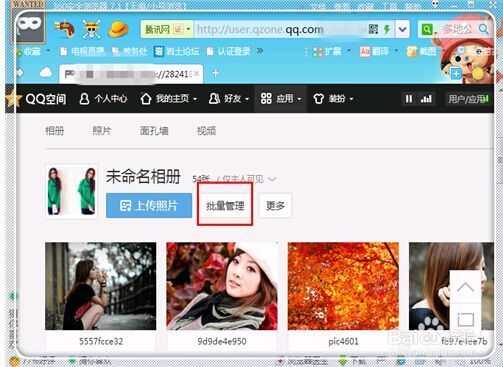Open the photo thumbnail named 5557fcce32
Viewport: 503px width, 367px height.
coord(101,286)
